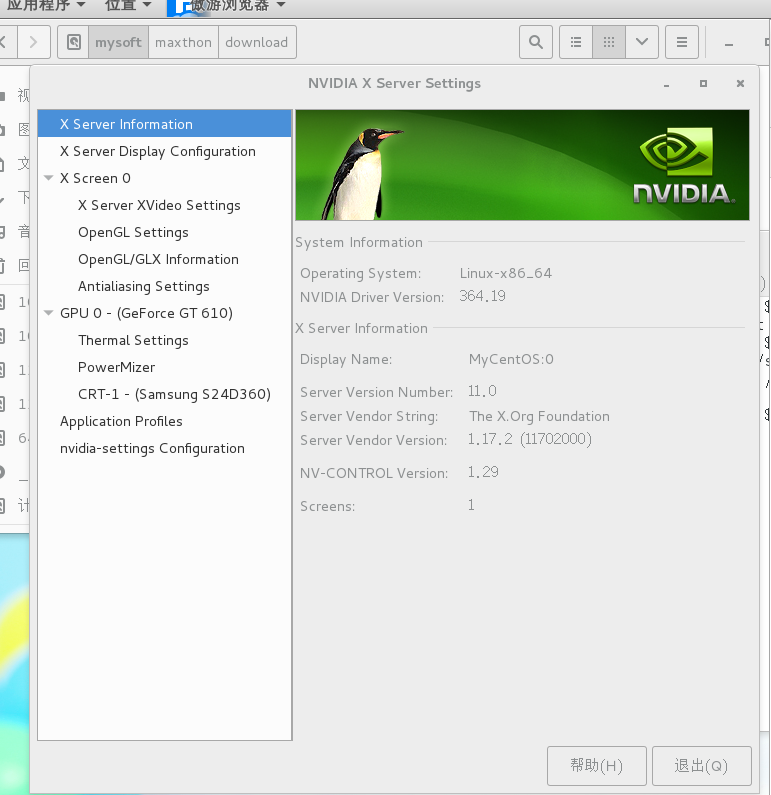Open X Server XVideo Settings
This screenshot has height=795, width=771.
pyautogui.click(x=159, y=205)
